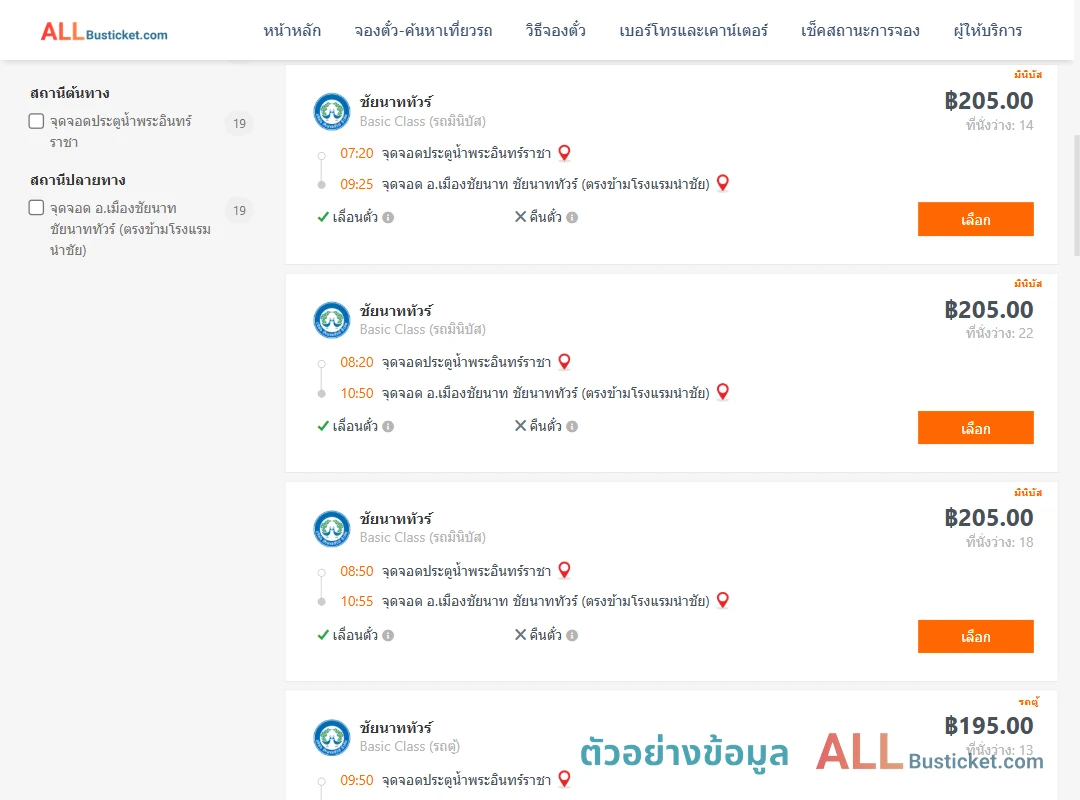Open วิธีจองตั๋ว menu item
The width and height of the screenshot is (1080, 800).
tap(555, 30)
